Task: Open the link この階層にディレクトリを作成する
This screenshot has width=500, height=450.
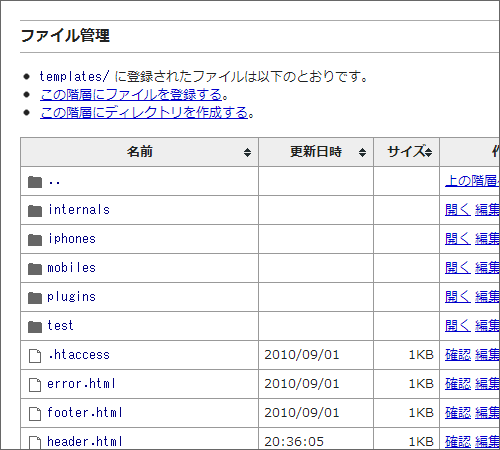Action: pyautogui.click(x=144, y=113)
